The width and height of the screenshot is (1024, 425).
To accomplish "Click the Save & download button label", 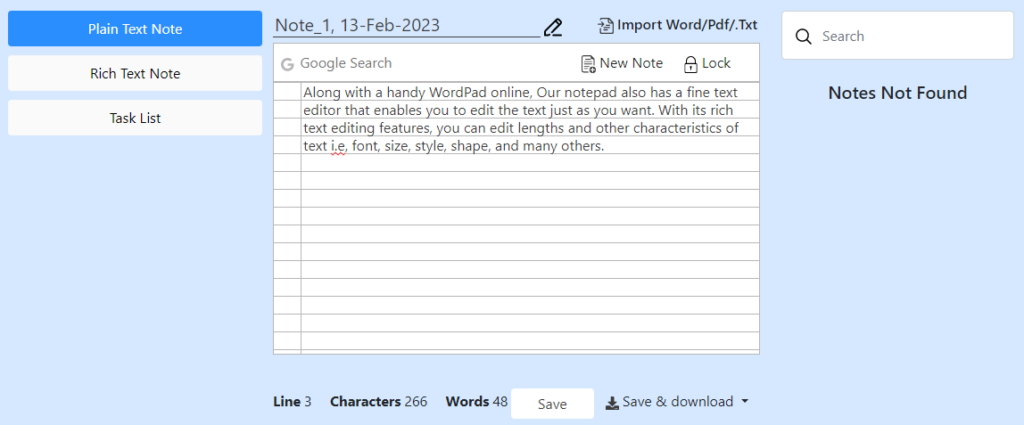I will 677,401.
